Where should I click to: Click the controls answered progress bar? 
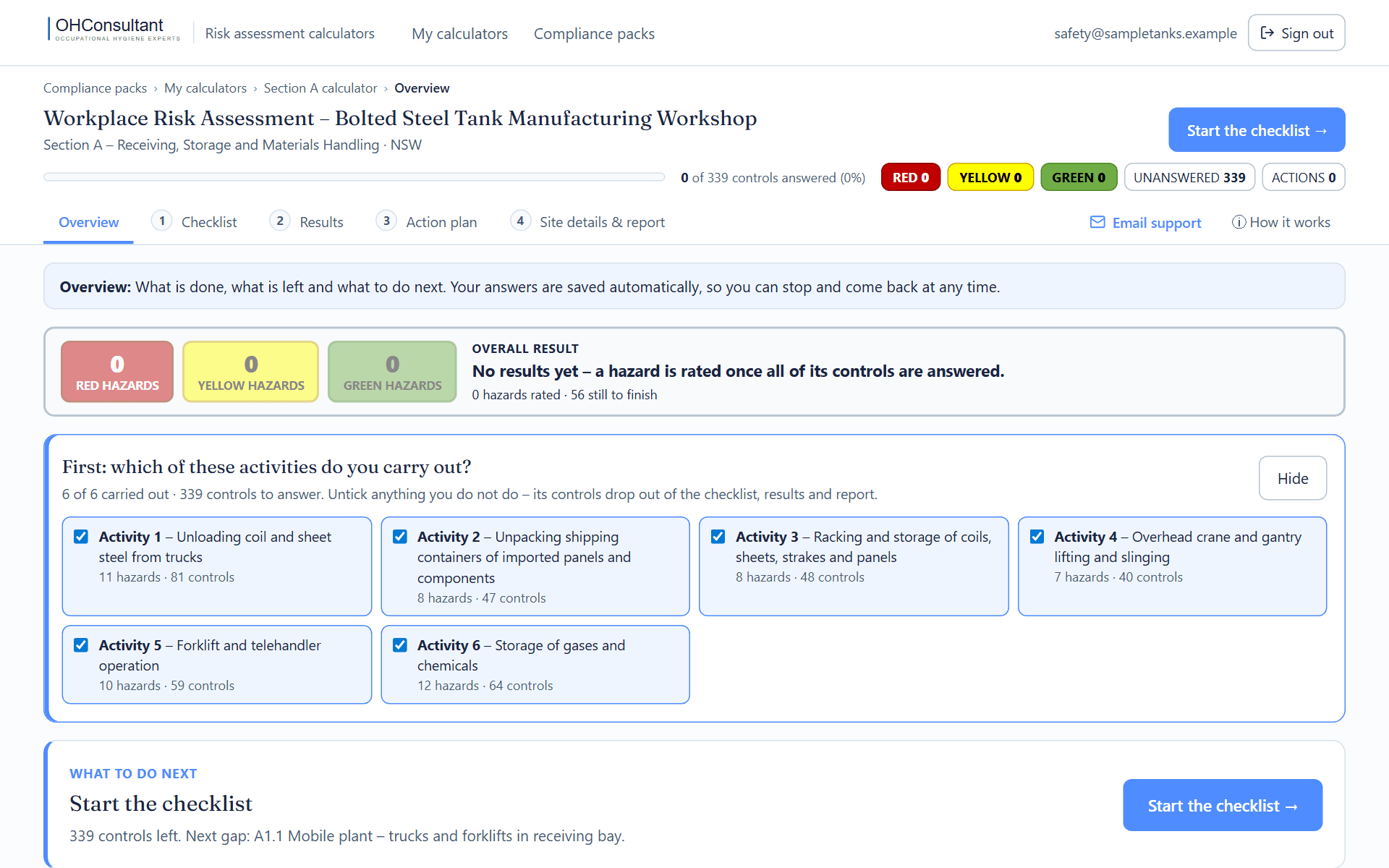354,177
